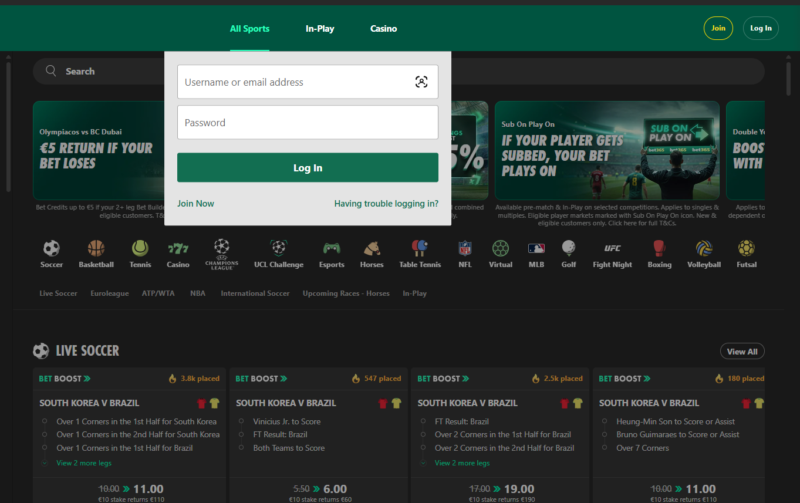
Task: Click the Join button in header
Action: pyautogui.click(x=718, y=28)
